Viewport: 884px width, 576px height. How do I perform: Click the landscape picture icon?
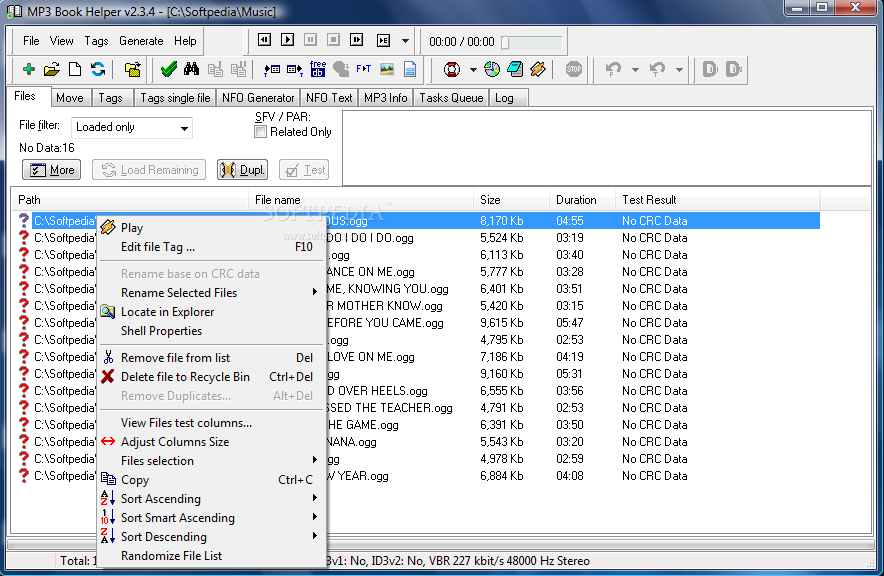[387, 69]
